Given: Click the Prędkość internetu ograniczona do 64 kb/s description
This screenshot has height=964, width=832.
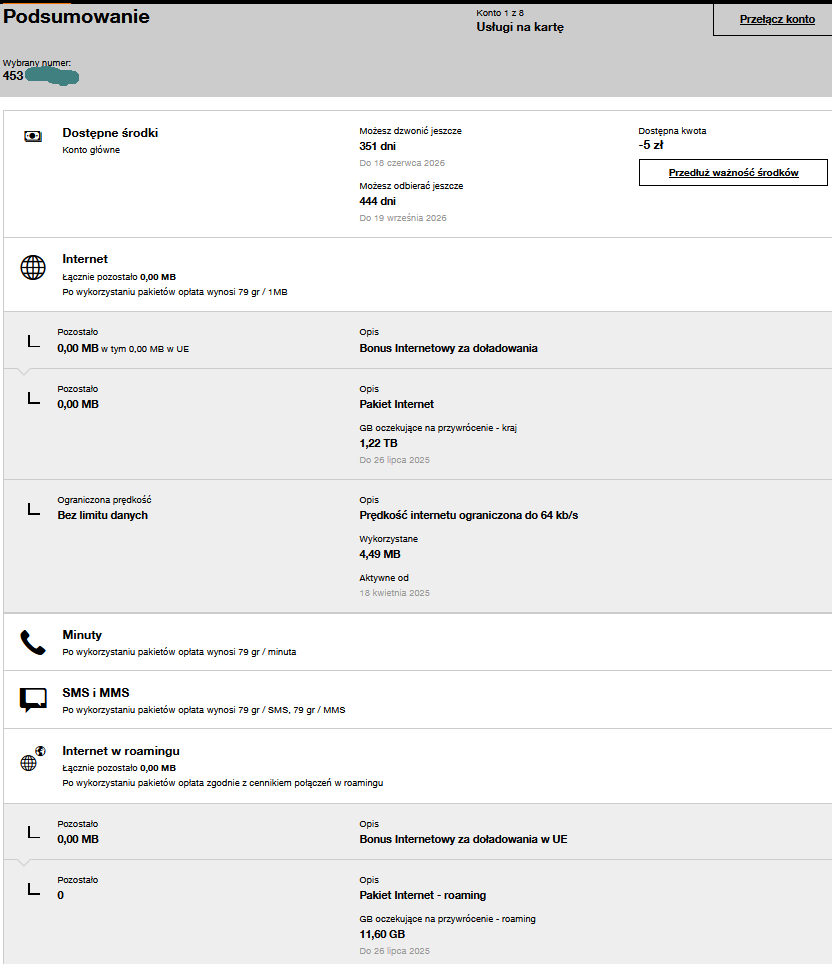Looking at the screenshot, I should pyautogui.click(x=468, y=516).
